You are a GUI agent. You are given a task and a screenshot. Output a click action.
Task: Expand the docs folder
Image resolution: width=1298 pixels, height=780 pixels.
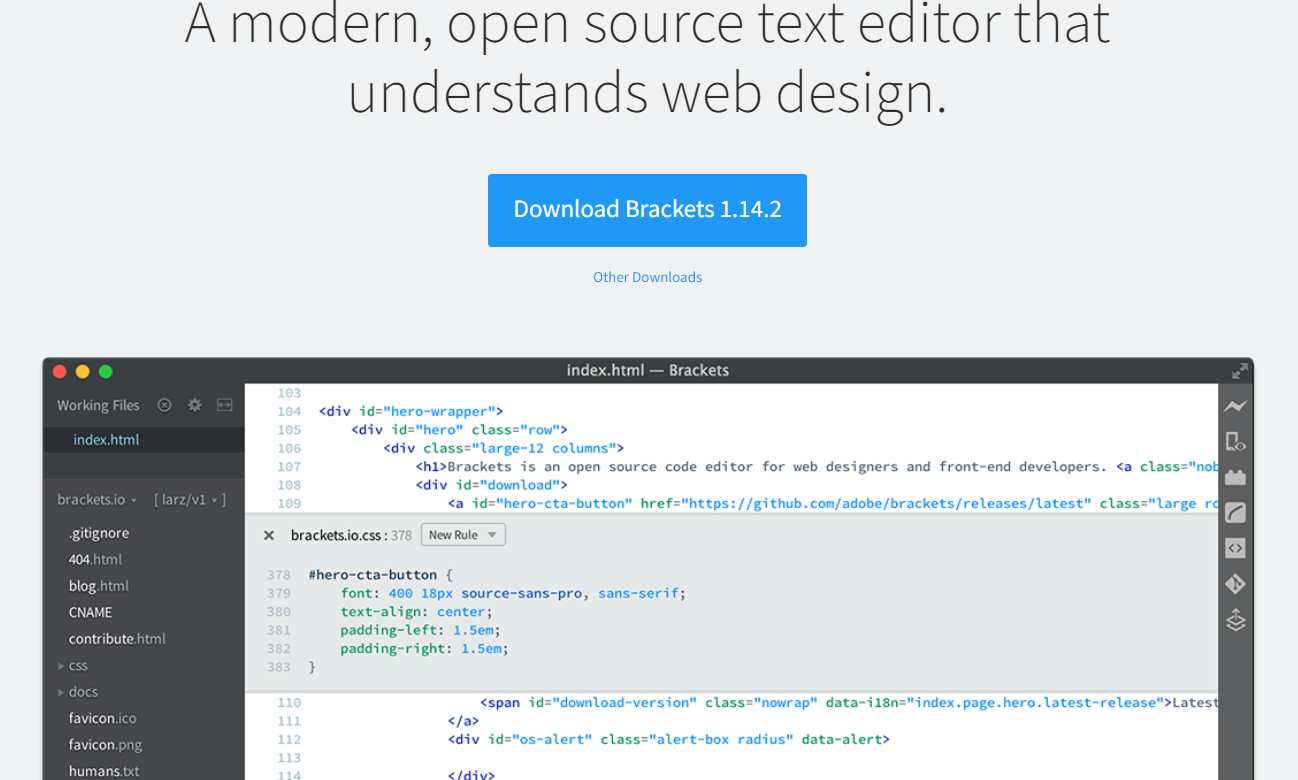coord(77,692)
